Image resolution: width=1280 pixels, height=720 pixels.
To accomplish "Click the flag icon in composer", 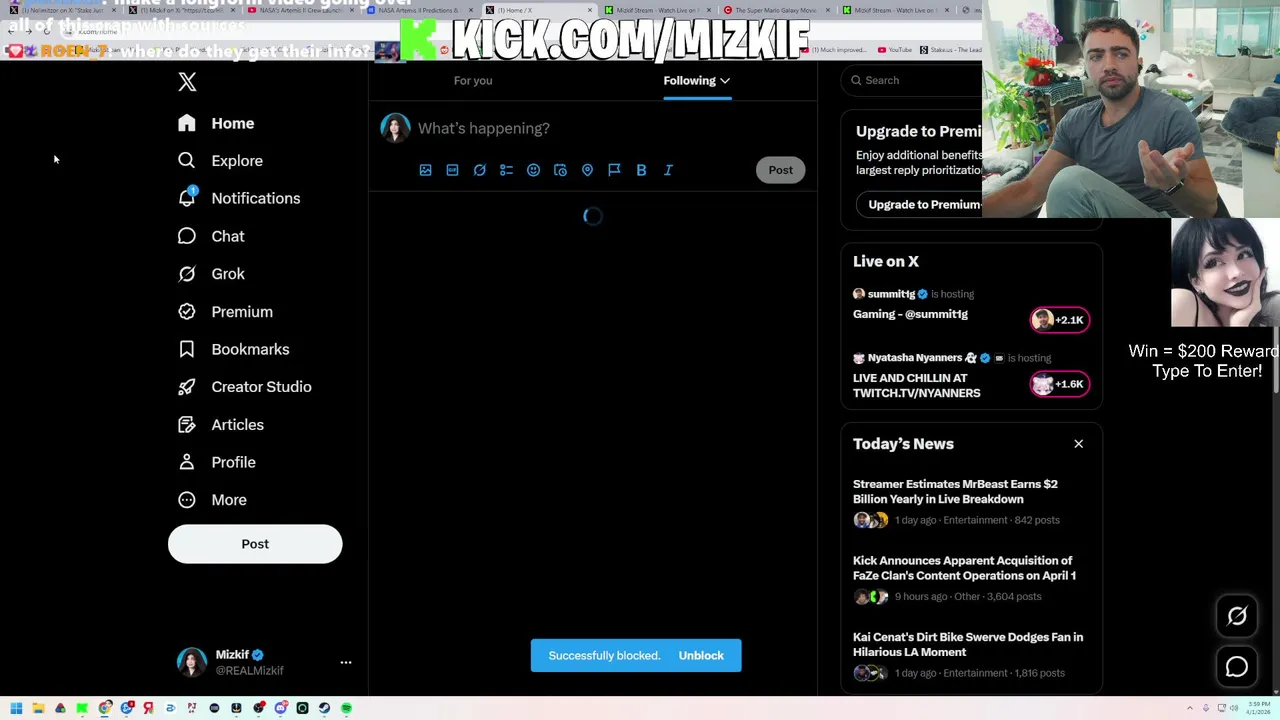I will tap(614, 170).
